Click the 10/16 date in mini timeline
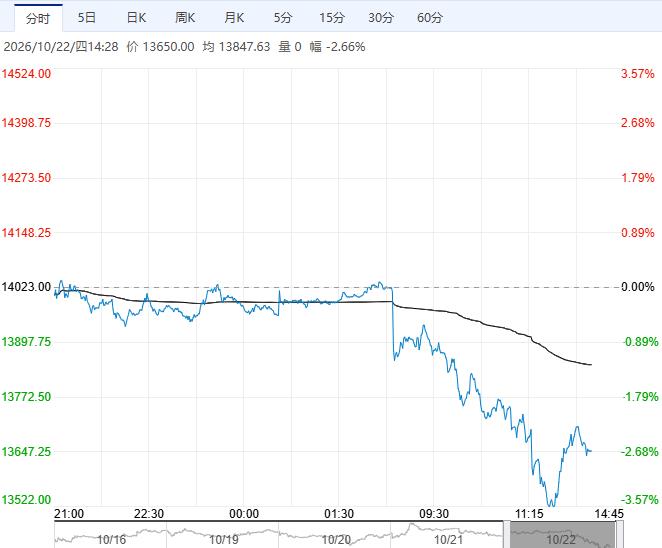The height and width of the screenshot is (548, 662). tap(111, 540)
